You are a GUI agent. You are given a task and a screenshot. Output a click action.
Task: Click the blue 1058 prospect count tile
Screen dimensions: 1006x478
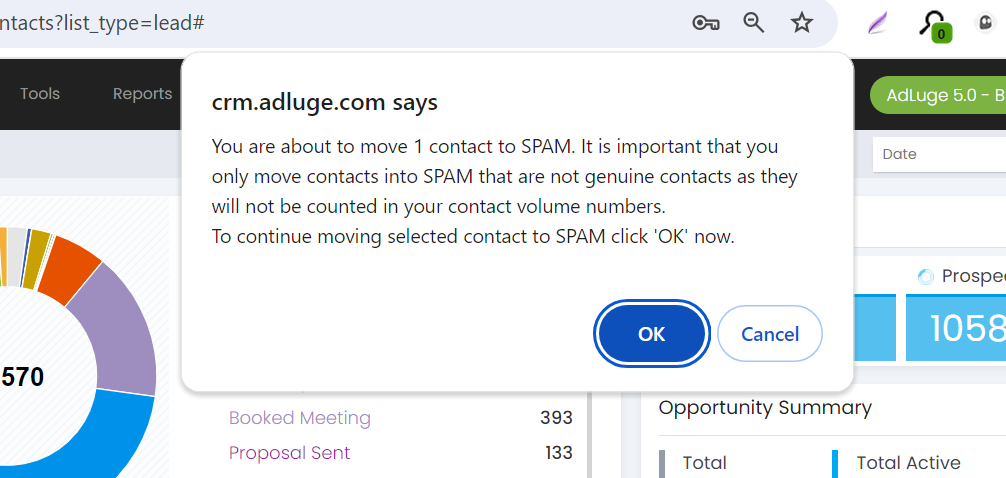pyautogui.click(x=956, y=328)
